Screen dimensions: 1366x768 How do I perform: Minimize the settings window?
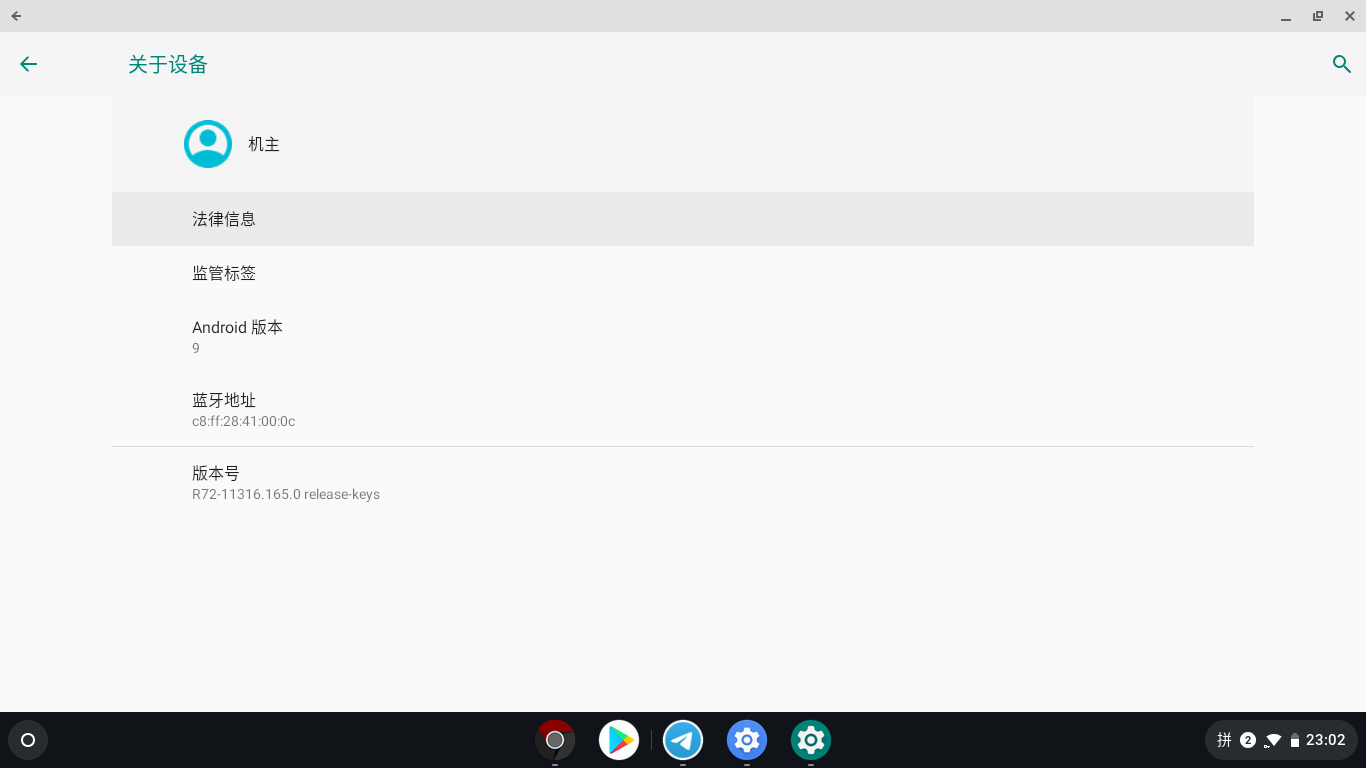[x=1286, y=16]
